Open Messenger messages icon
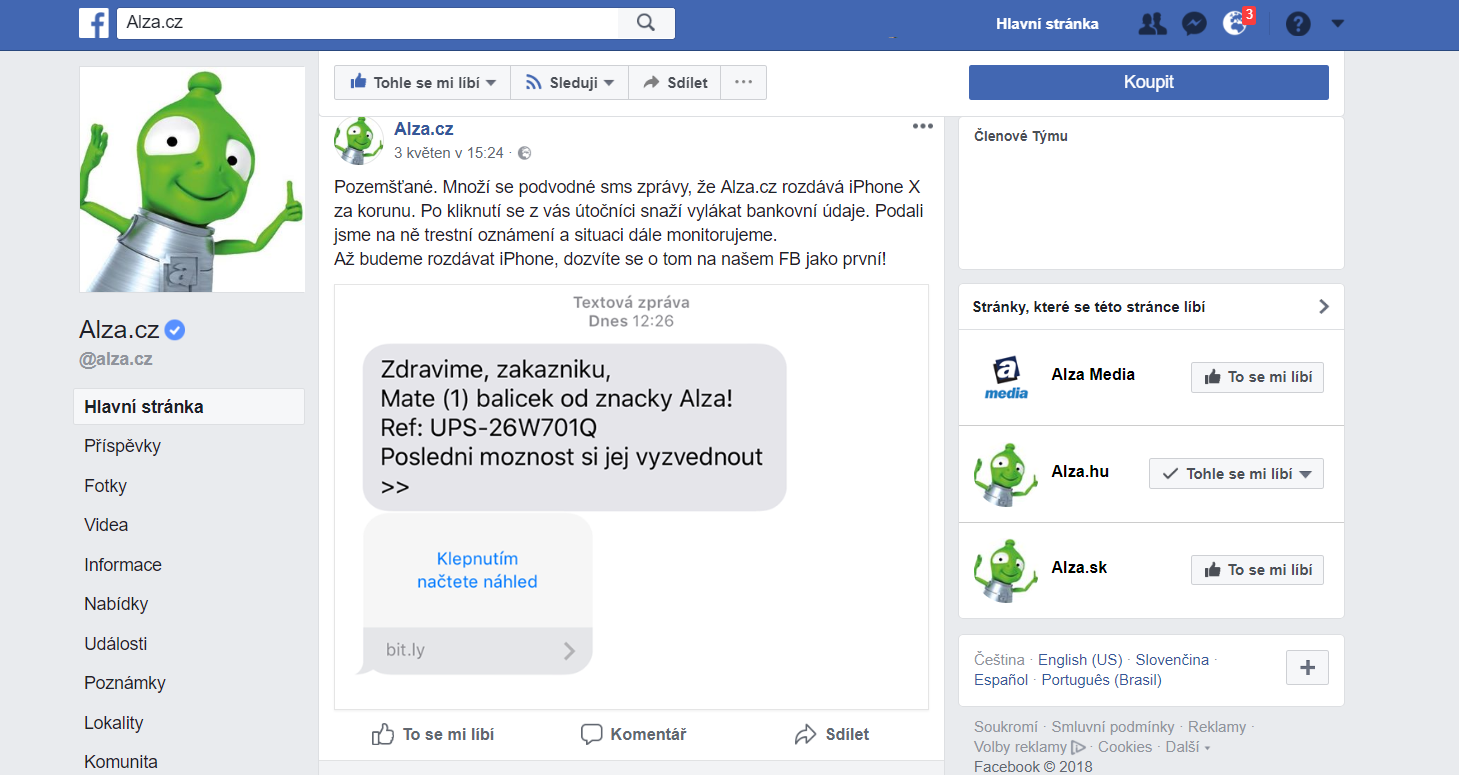This screenshot has width=1459, height=775. pyautogui.click(x=1194, y=24)
